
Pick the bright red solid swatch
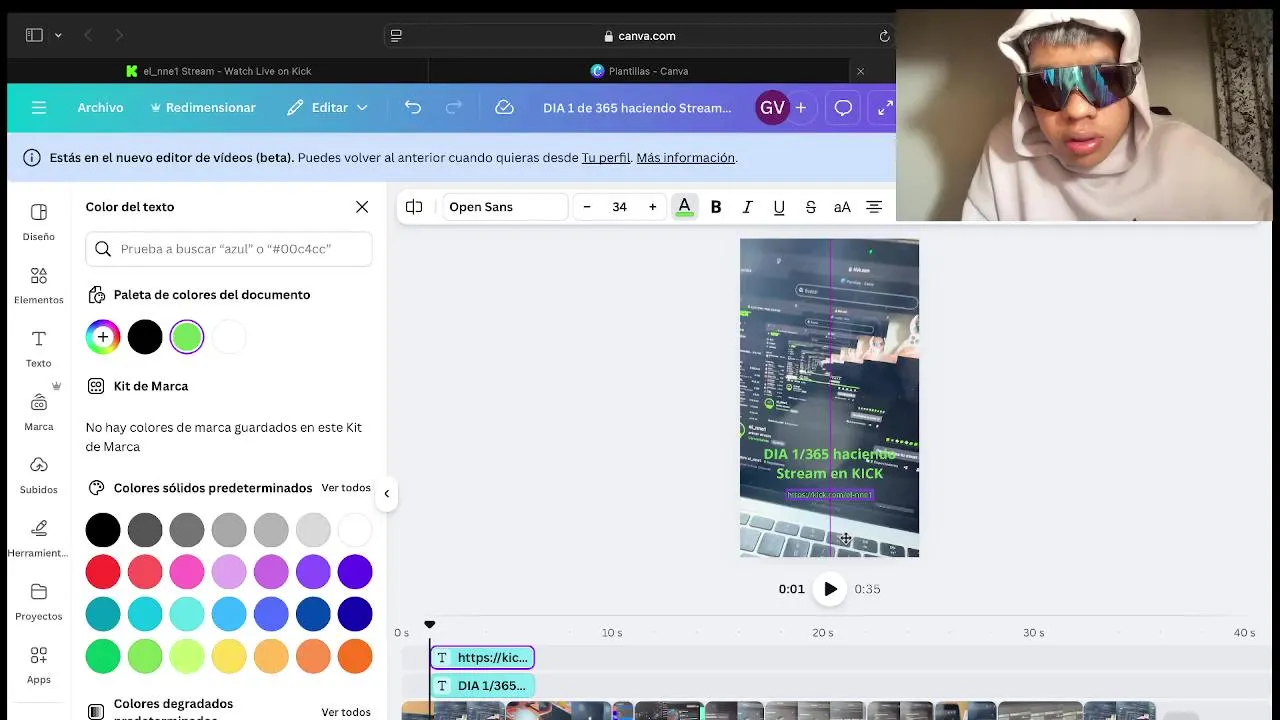pyautogui.click(x=103, y=572)
